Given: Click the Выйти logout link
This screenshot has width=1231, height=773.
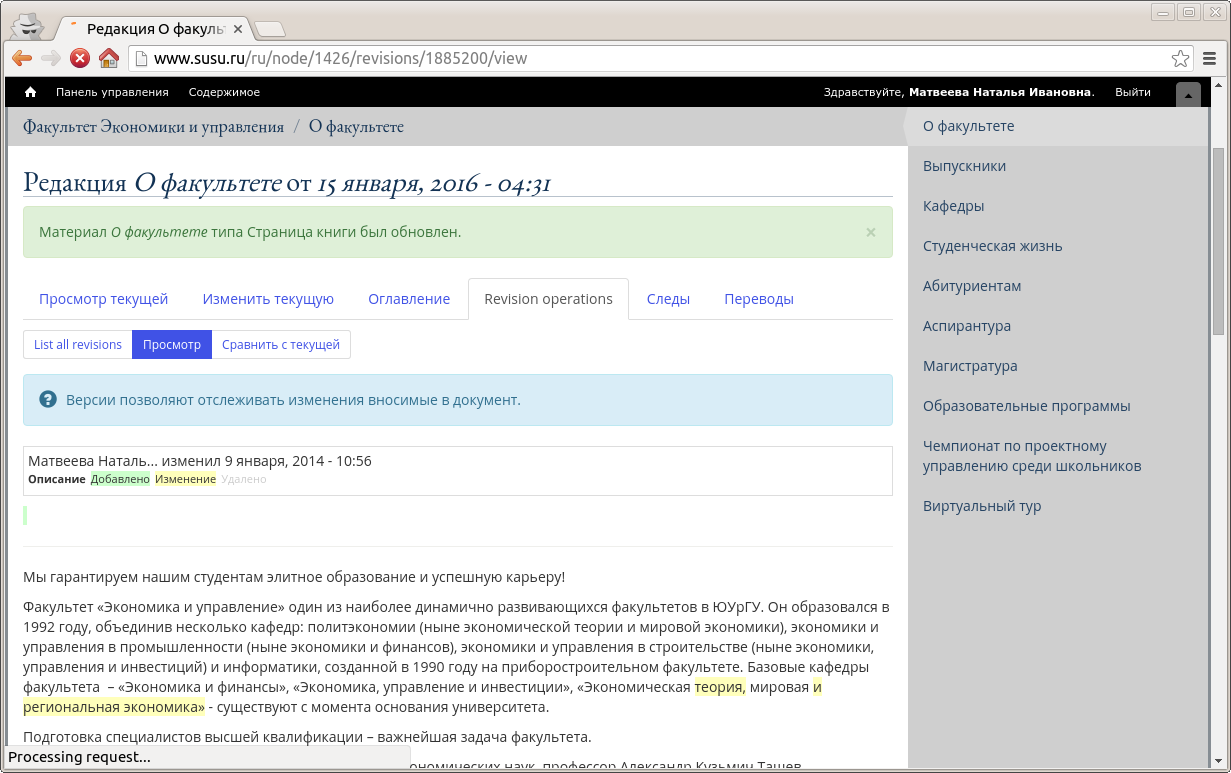Looking at the screenshot, I should [x=1132, y=92].
